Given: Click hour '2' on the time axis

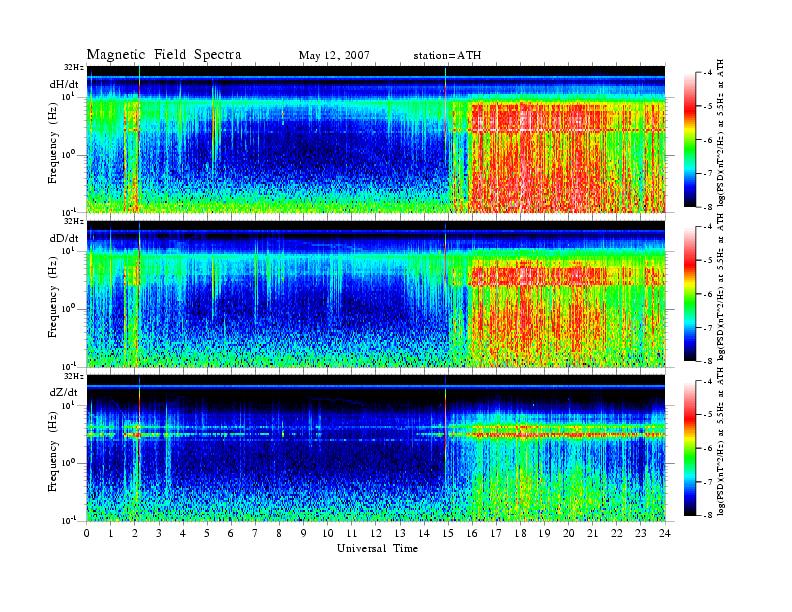Looking at the screenshot, I should 135,534.
